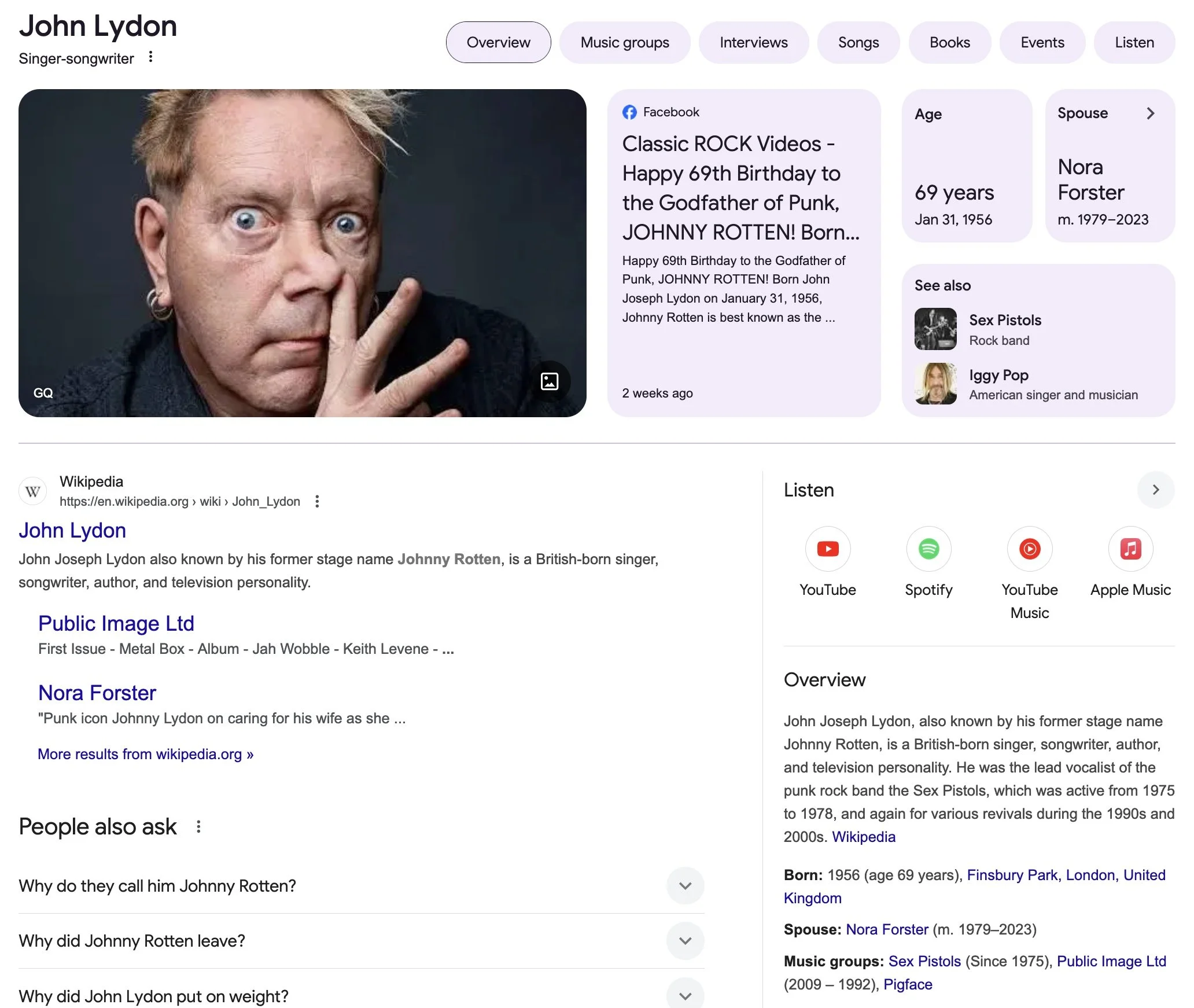The height and width of the screenshot is (1008, 1194).
Task: Open Spotify listen icon
Action: tap(928, 549)
